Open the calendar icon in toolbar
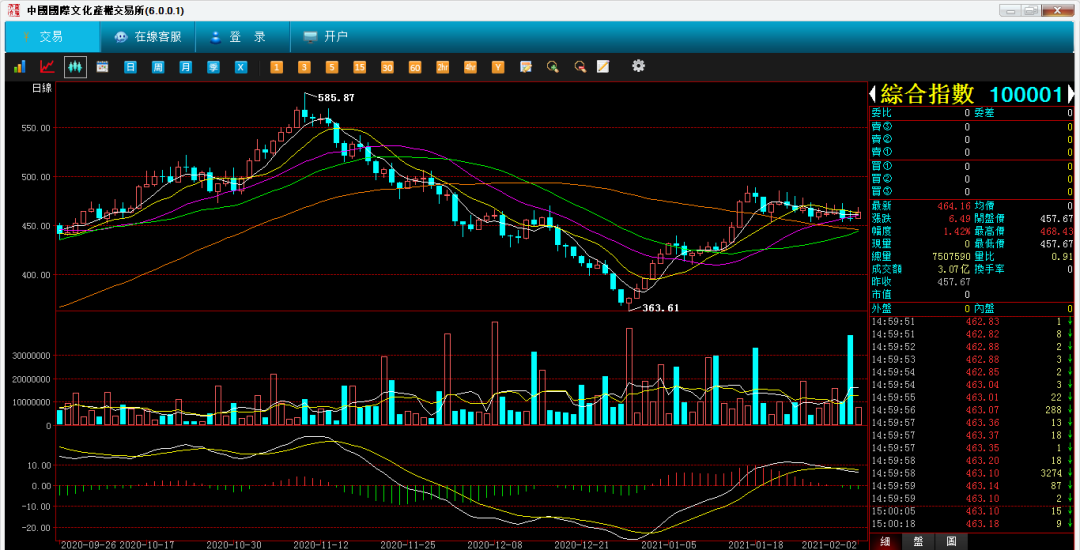The height and width of the screenshot is (550, 1080). click(x=102, y=67)
